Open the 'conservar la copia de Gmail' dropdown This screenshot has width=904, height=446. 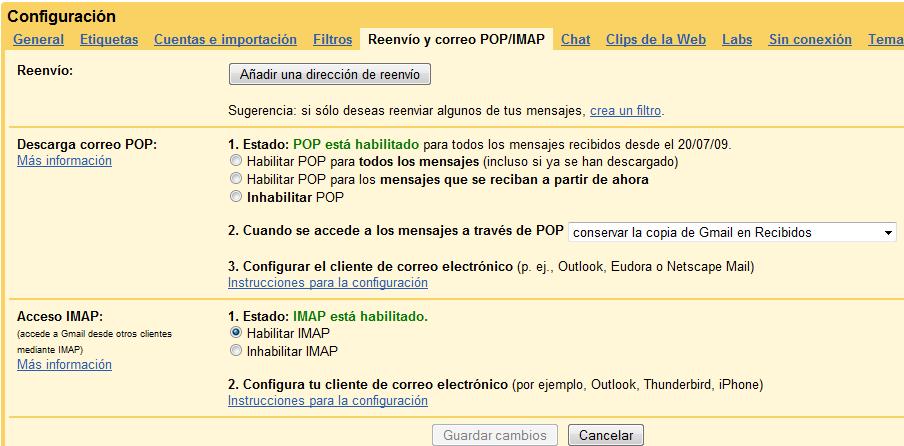coord(732,233)
